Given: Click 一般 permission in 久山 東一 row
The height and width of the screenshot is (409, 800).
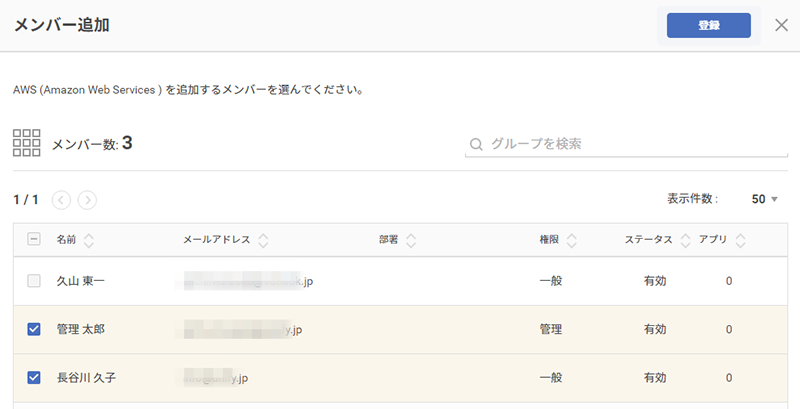Looking at the screenshot, I should (551, 281).
